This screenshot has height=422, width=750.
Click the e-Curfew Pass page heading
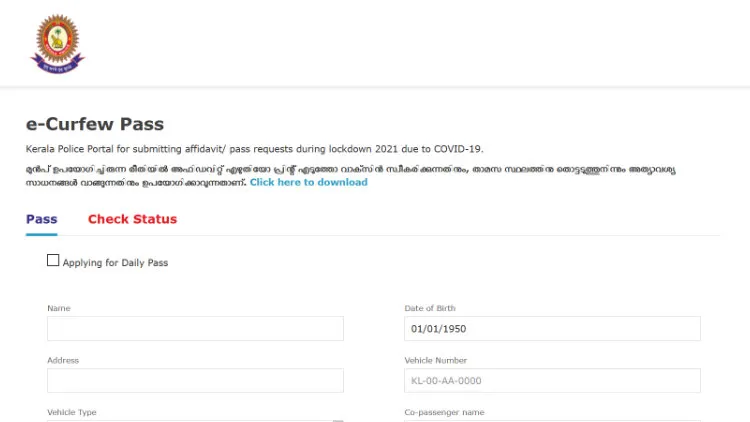(95, 125)
